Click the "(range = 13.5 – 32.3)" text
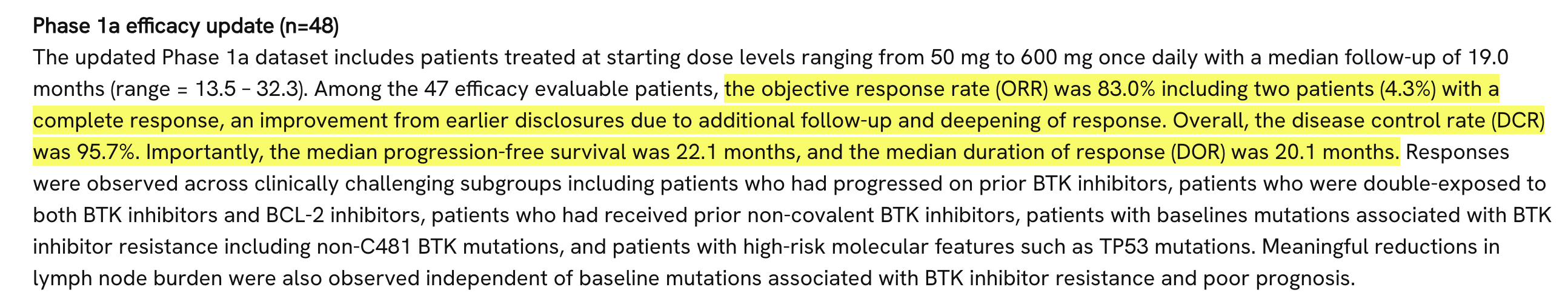Image resolution: width=1568 pixels, height=301 pixels. click(206, 89)
